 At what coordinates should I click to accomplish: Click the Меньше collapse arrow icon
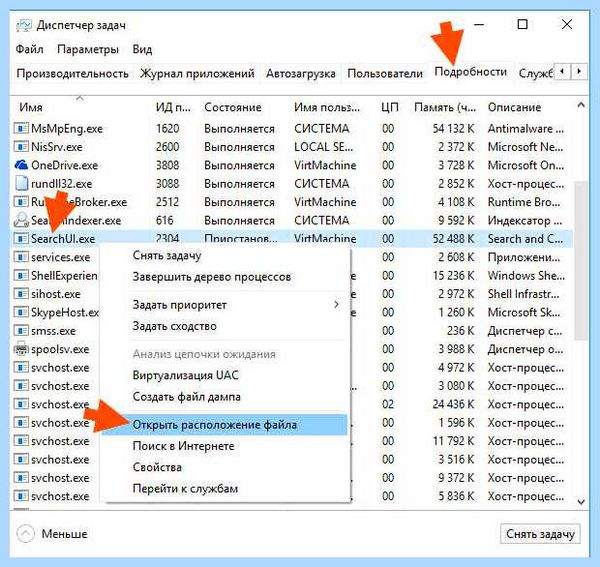coord(26,533)
